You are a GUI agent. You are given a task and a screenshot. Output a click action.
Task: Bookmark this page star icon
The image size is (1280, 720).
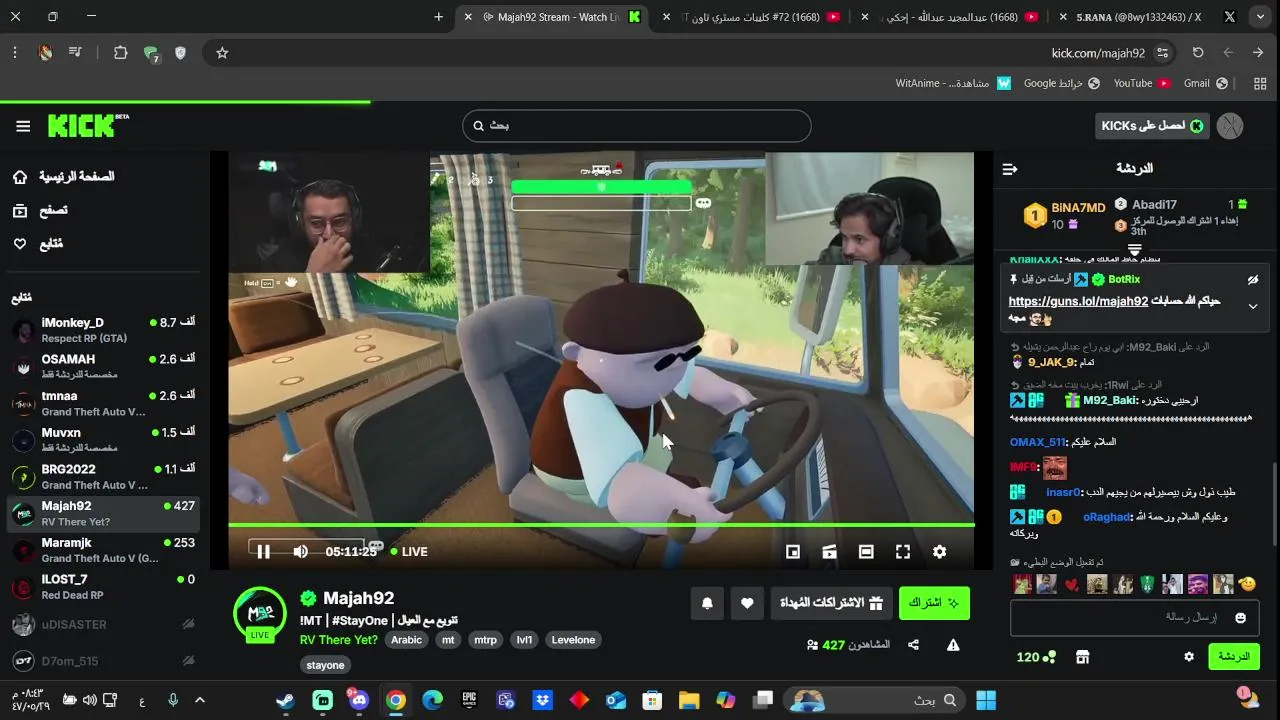[222, 53]
